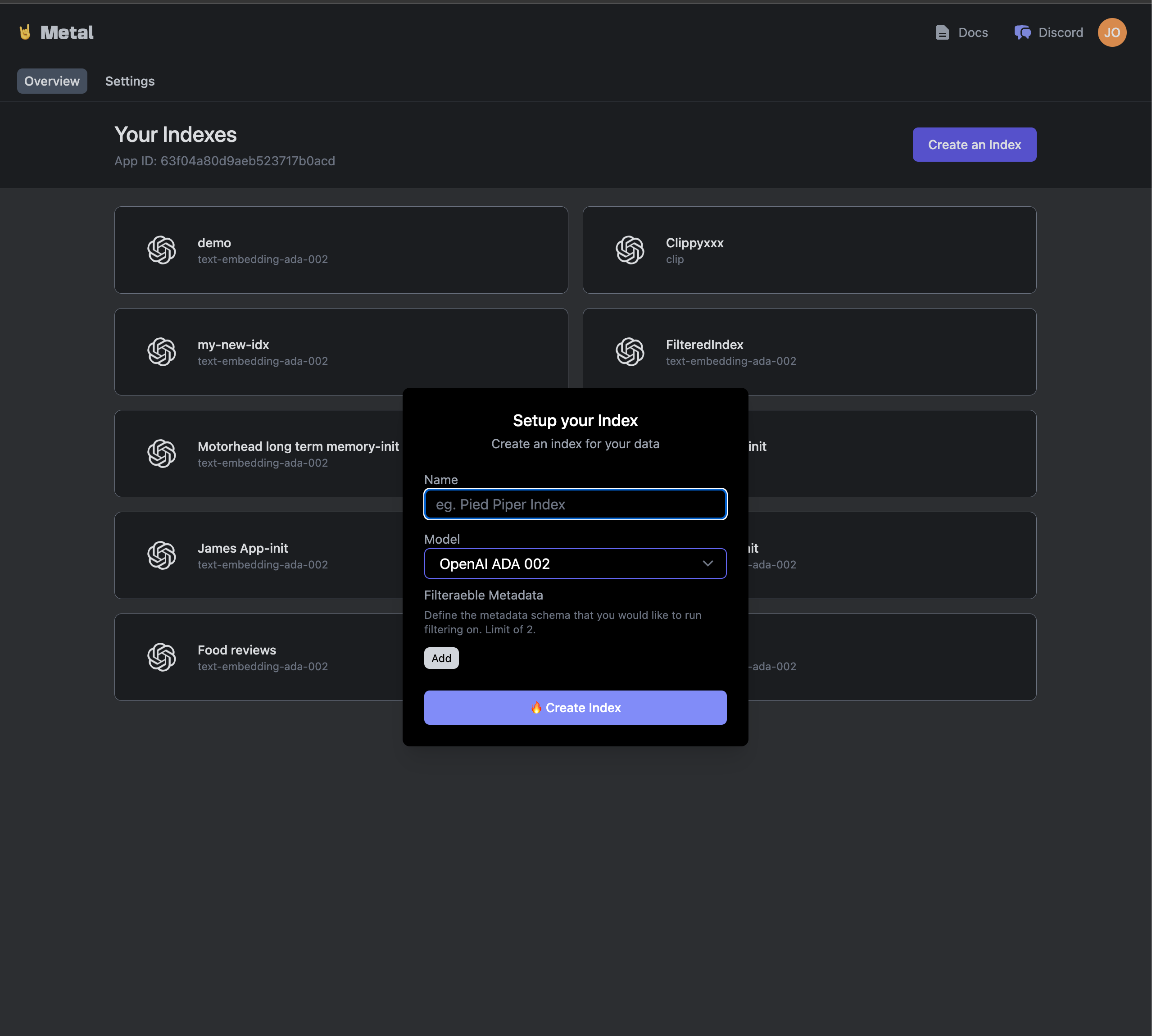Click the OpenAI icon on my-new-idx index
1152x1036 pixels.
pos(162,352)
